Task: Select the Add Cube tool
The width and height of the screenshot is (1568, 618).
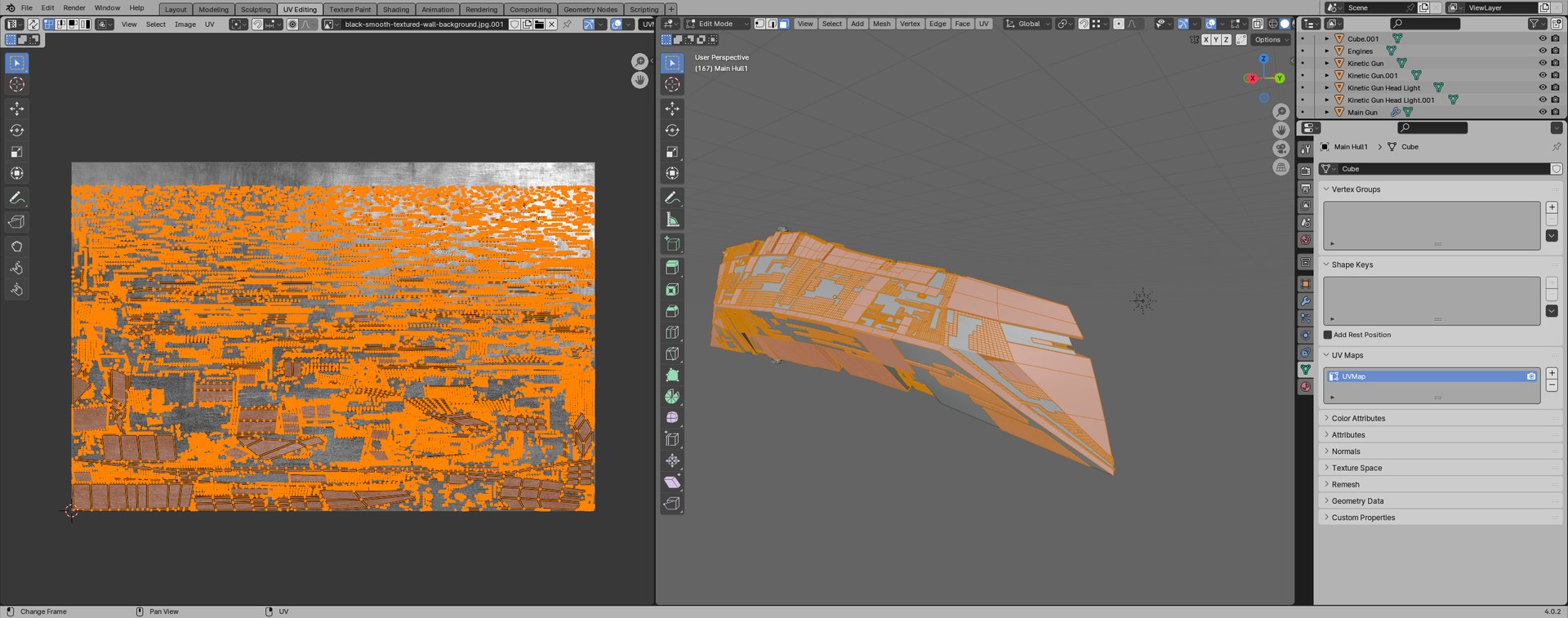Action: [x=672, y=243]
